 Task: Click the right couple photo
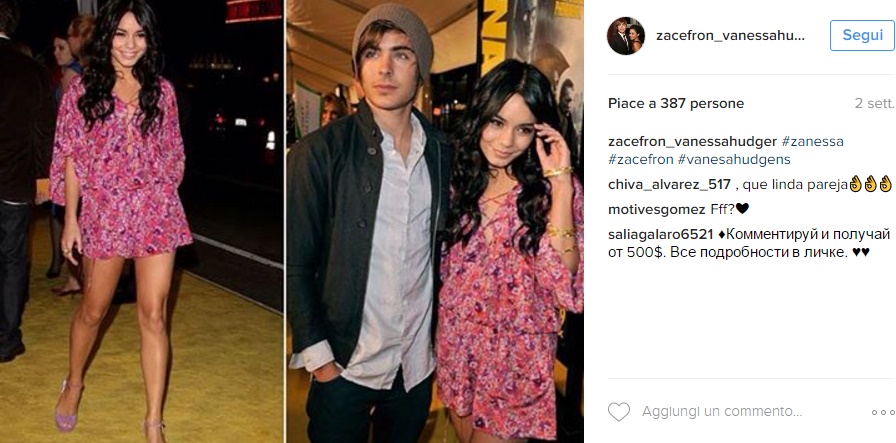[x=435, y=221]
